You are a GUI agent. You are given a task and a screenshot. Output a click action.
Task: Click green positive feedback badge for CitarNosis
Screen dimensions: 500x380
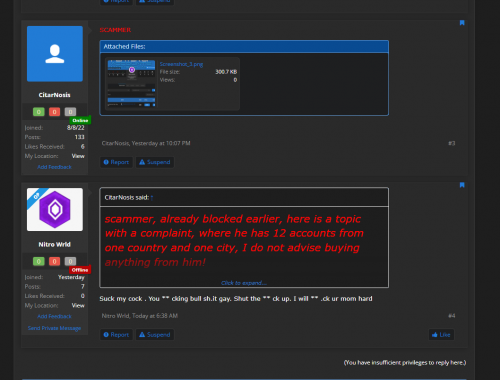(x=39, y=112)
